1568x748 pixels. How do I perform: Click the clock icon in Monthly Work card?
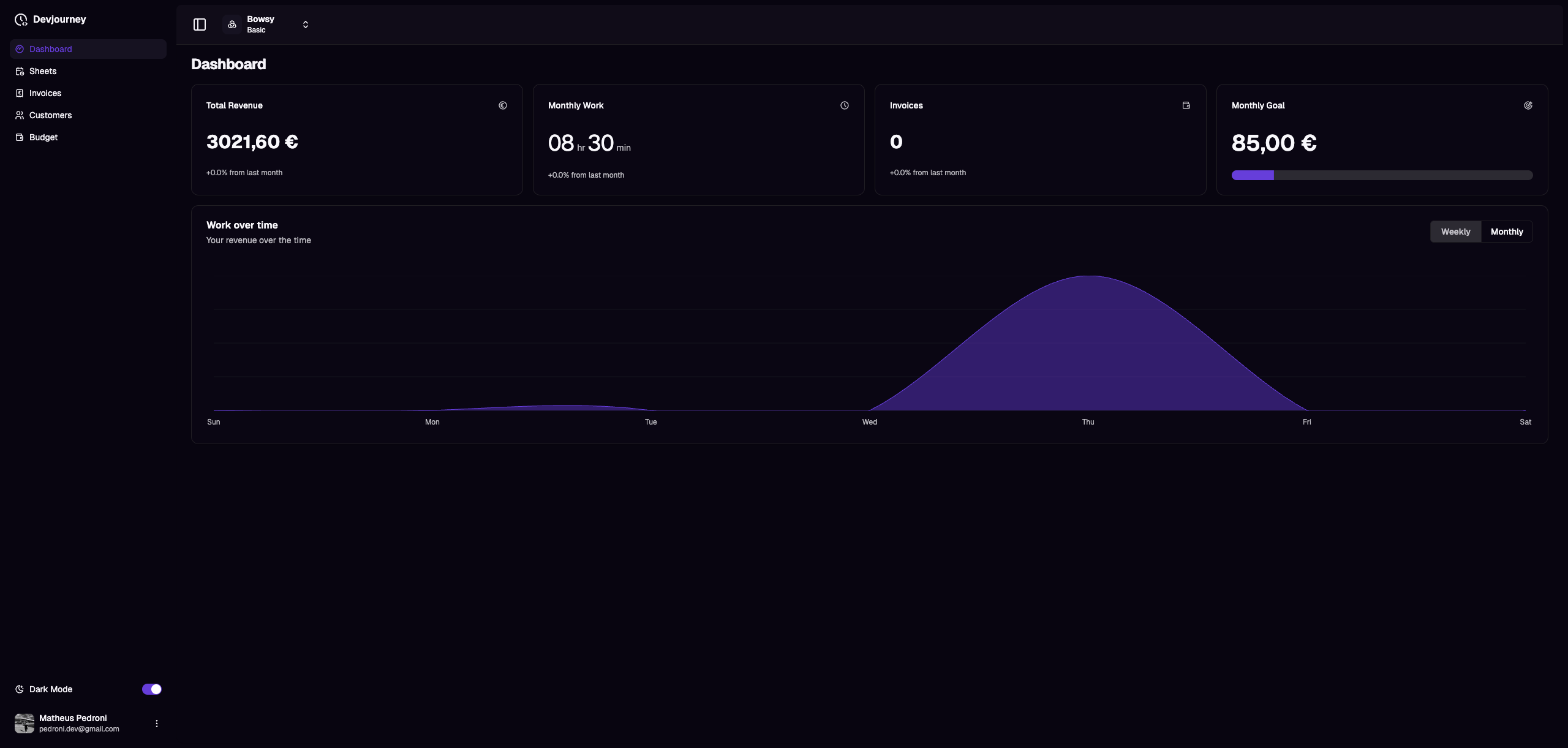tap(845, 105)
